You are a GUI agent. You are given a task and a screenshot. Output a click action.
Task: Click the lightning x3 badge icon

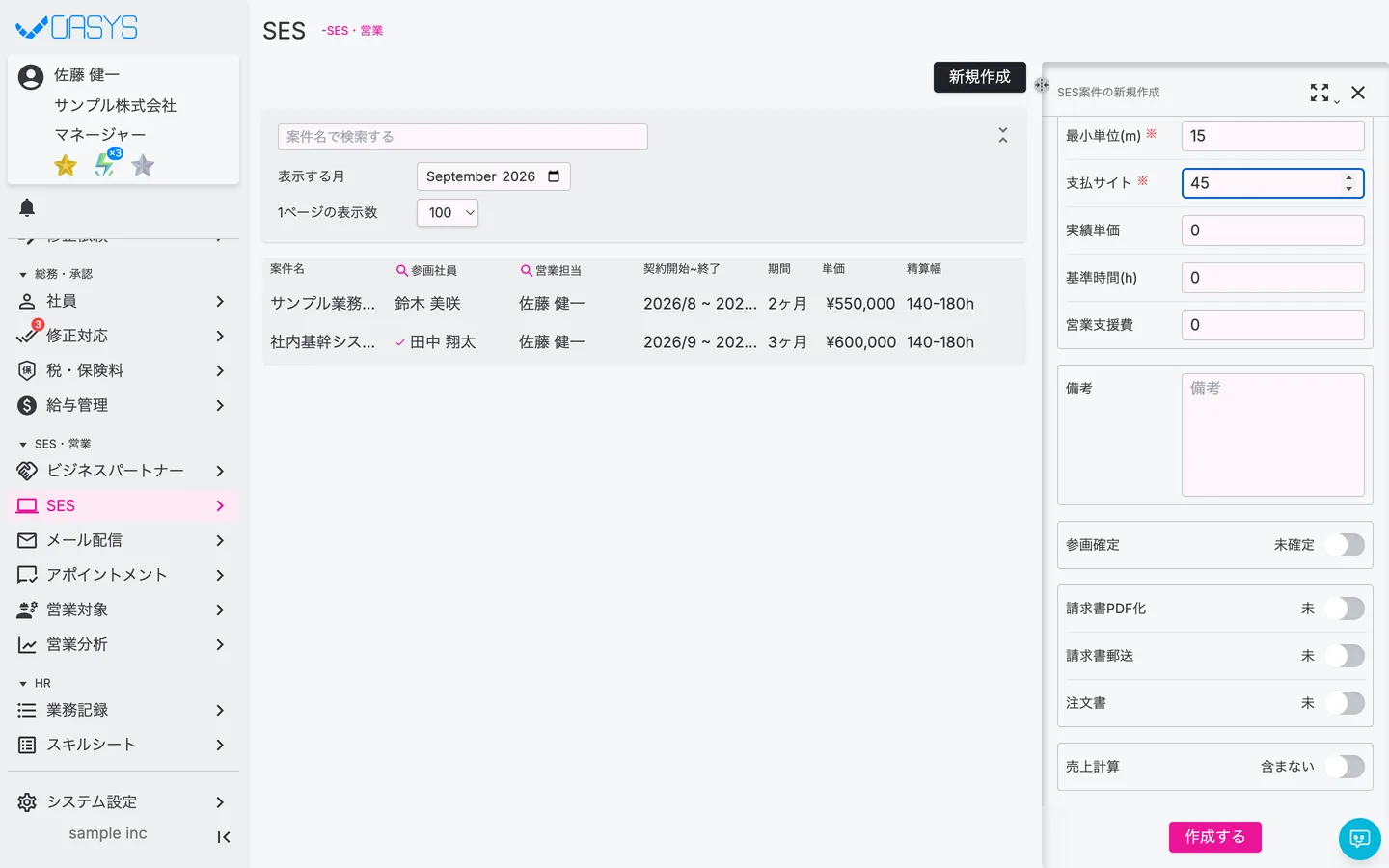105,164
